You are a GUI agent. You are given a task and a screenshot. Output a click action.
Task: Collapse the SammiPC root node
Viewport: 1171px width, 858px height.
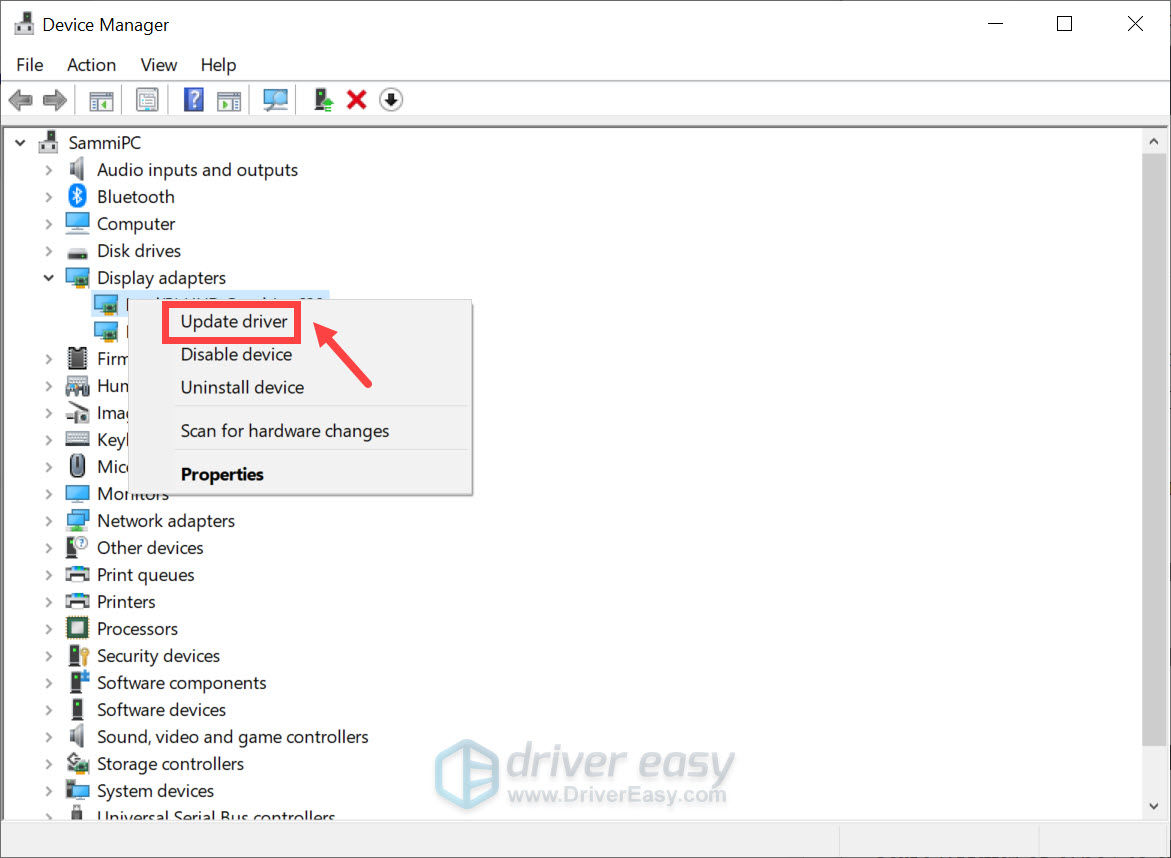point(20,142)
